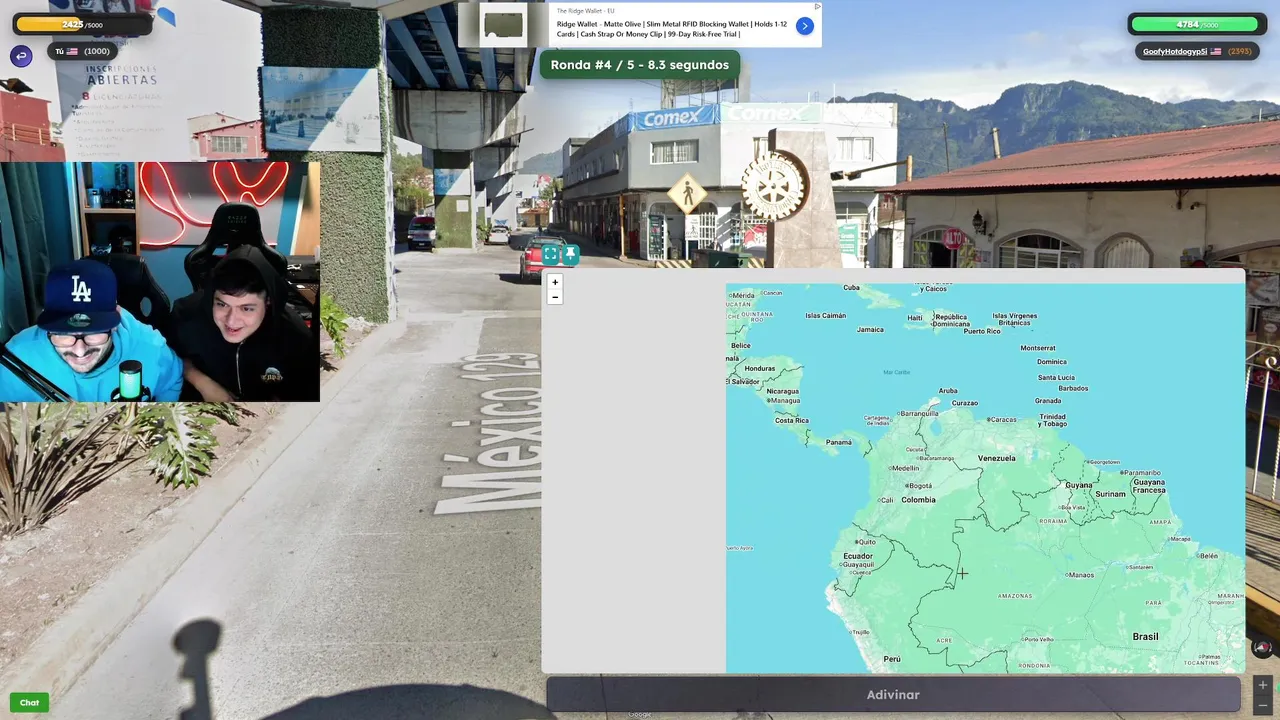
Task: Click Mérida city on the map
Action: coord(743,294)
